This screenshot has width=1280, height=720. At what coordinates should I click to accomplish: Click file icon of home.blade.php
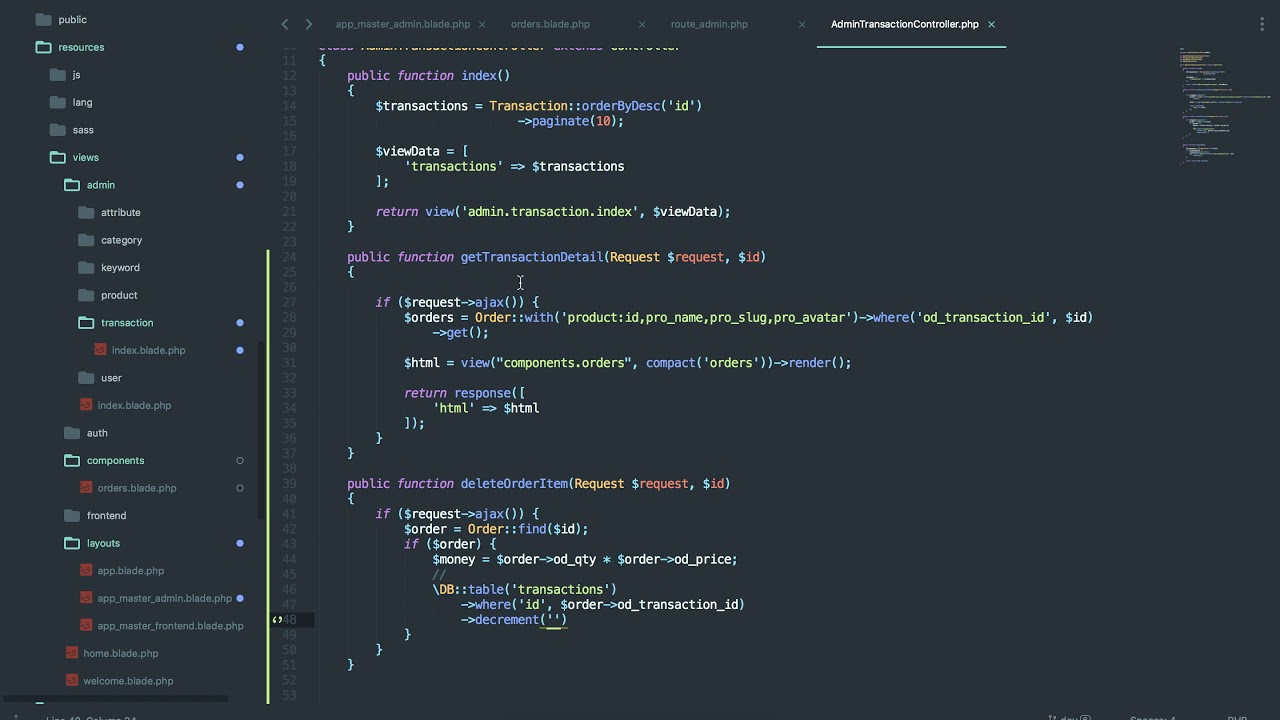point(72,653)
